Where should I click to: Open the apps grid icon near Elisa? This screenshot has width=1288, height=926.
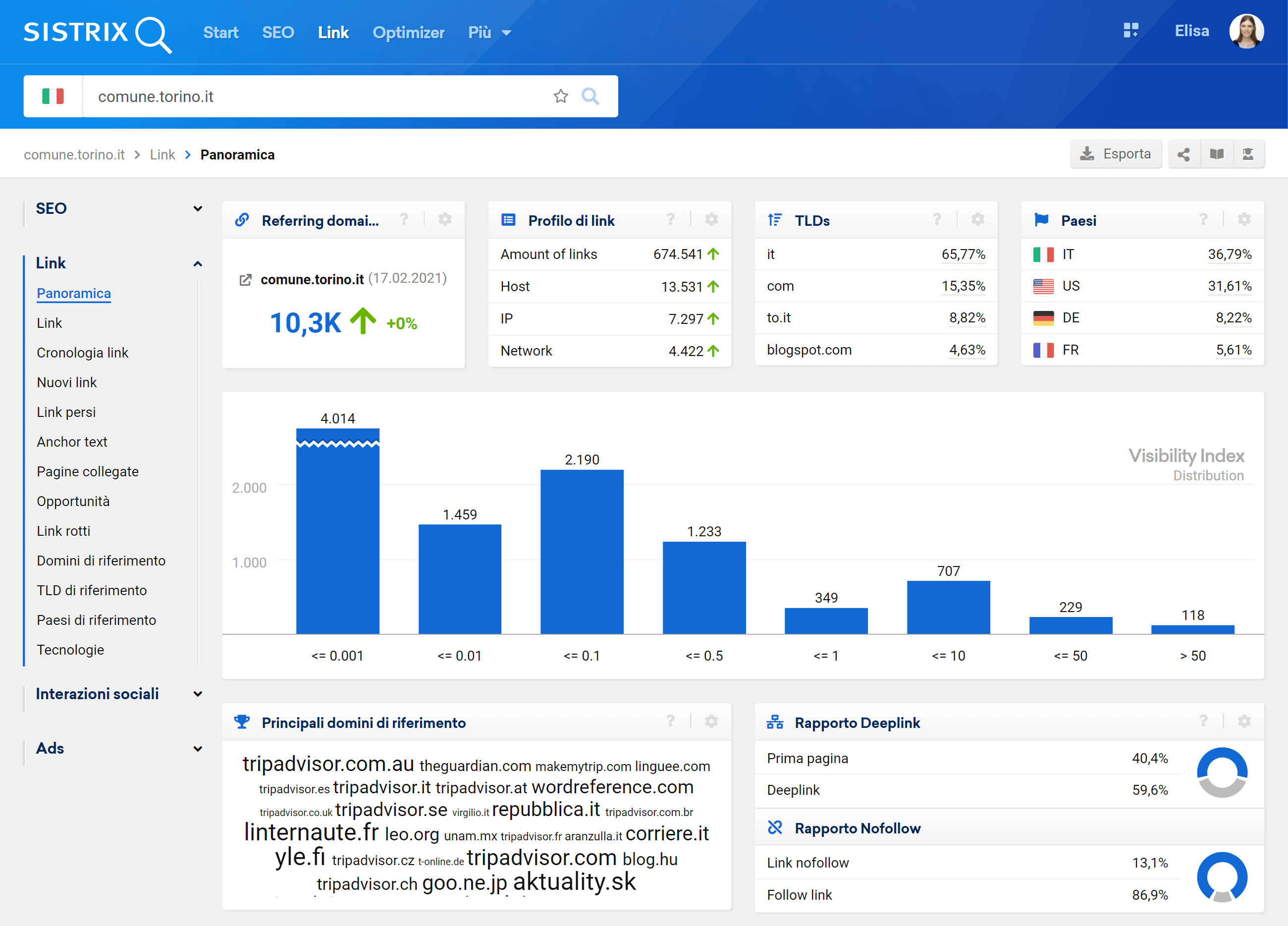click(1130, 31)
